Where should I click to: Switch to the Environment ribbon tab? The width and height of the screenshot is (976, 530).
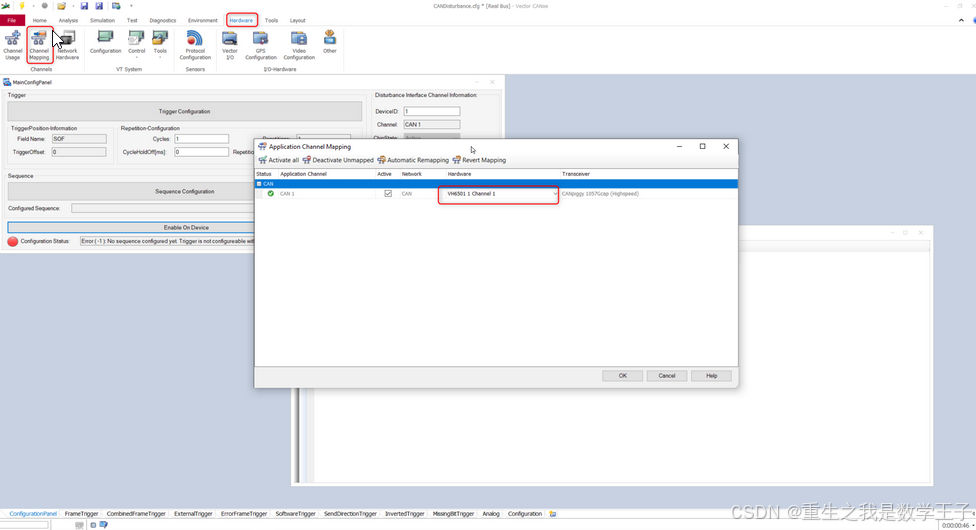(202, 20)
